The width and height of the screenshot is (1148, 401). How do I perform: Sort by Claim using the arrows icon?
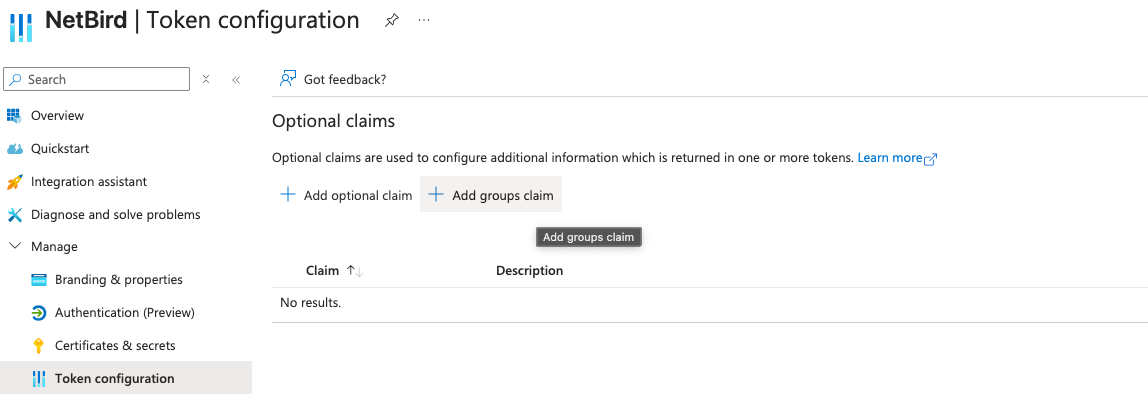(355, 271)
